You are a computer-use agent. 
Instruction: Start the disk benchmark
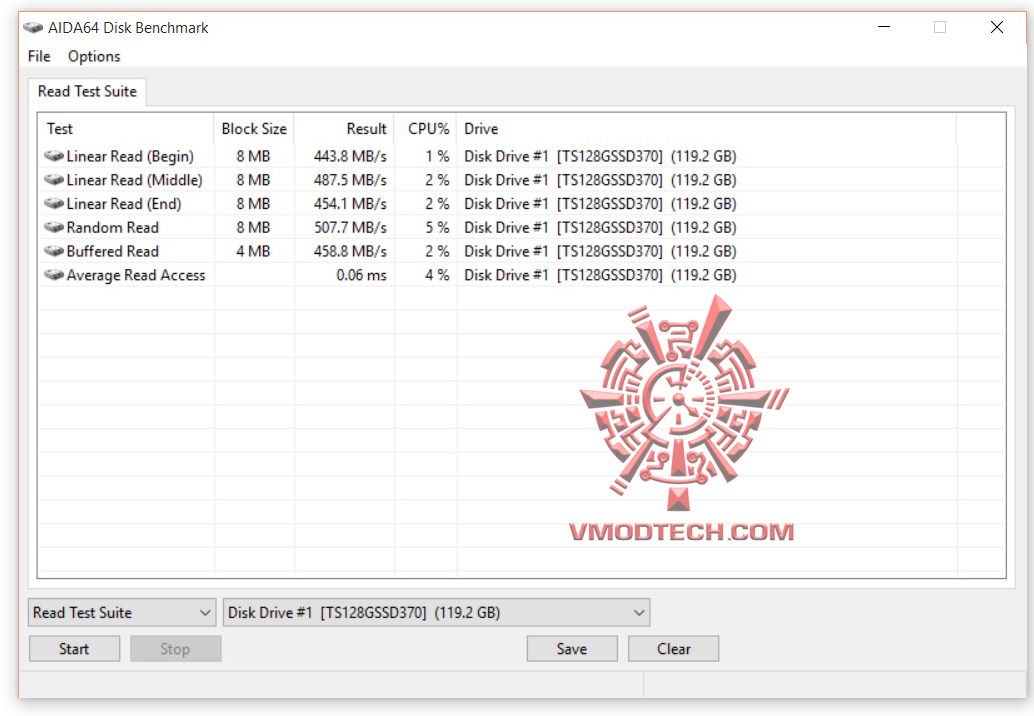[x=75, y=649]
